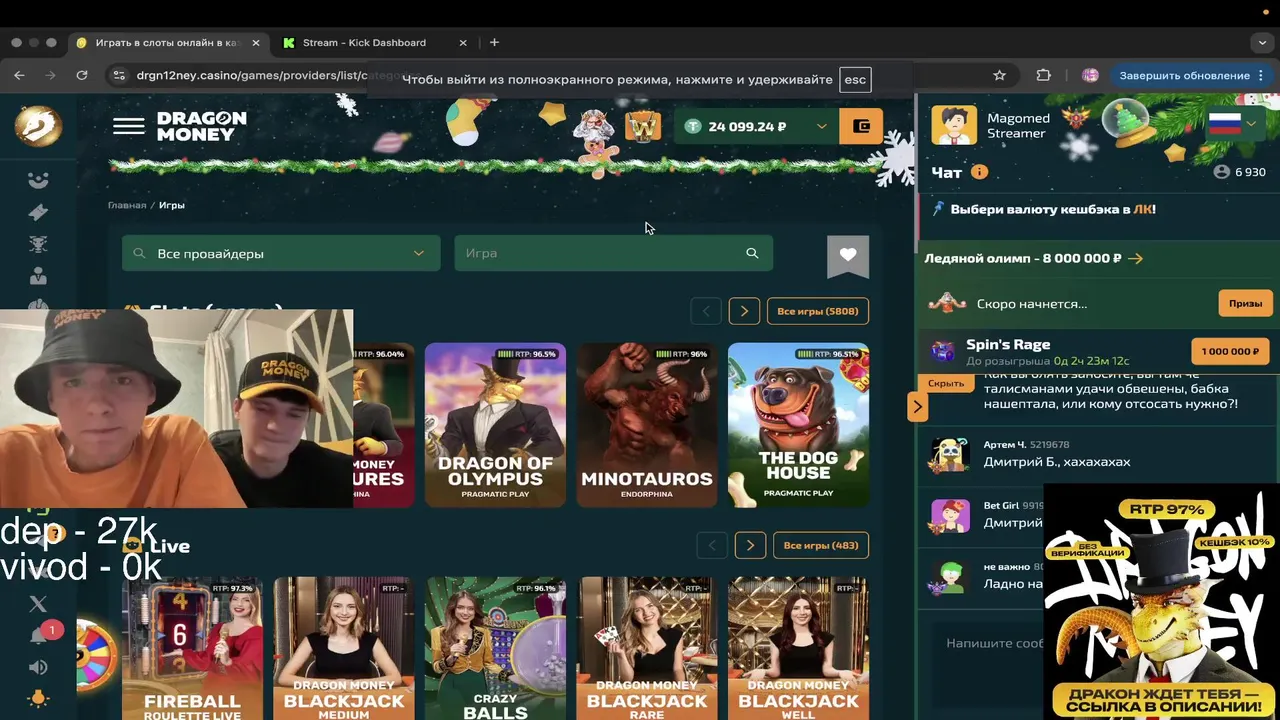Screen dimensions: 1280x720
Task: Go to next live games arrow
Action: [750, 545]
